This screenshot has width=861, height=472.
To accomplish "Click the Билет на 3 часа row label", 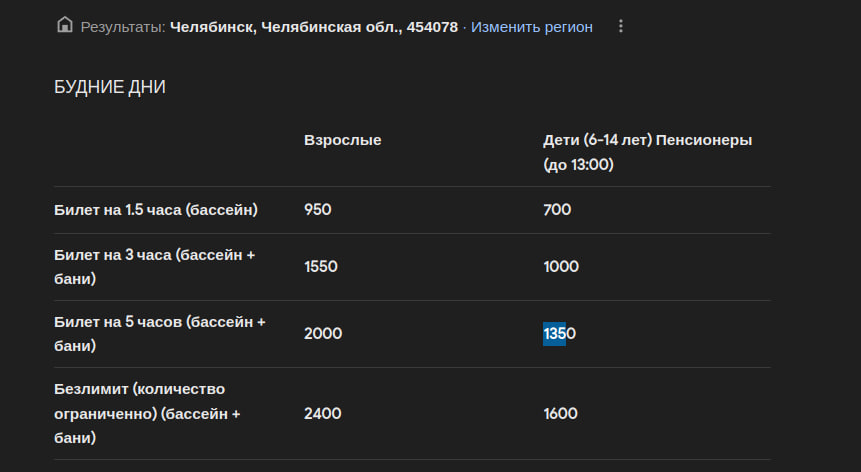I will [x=154, y=267].
